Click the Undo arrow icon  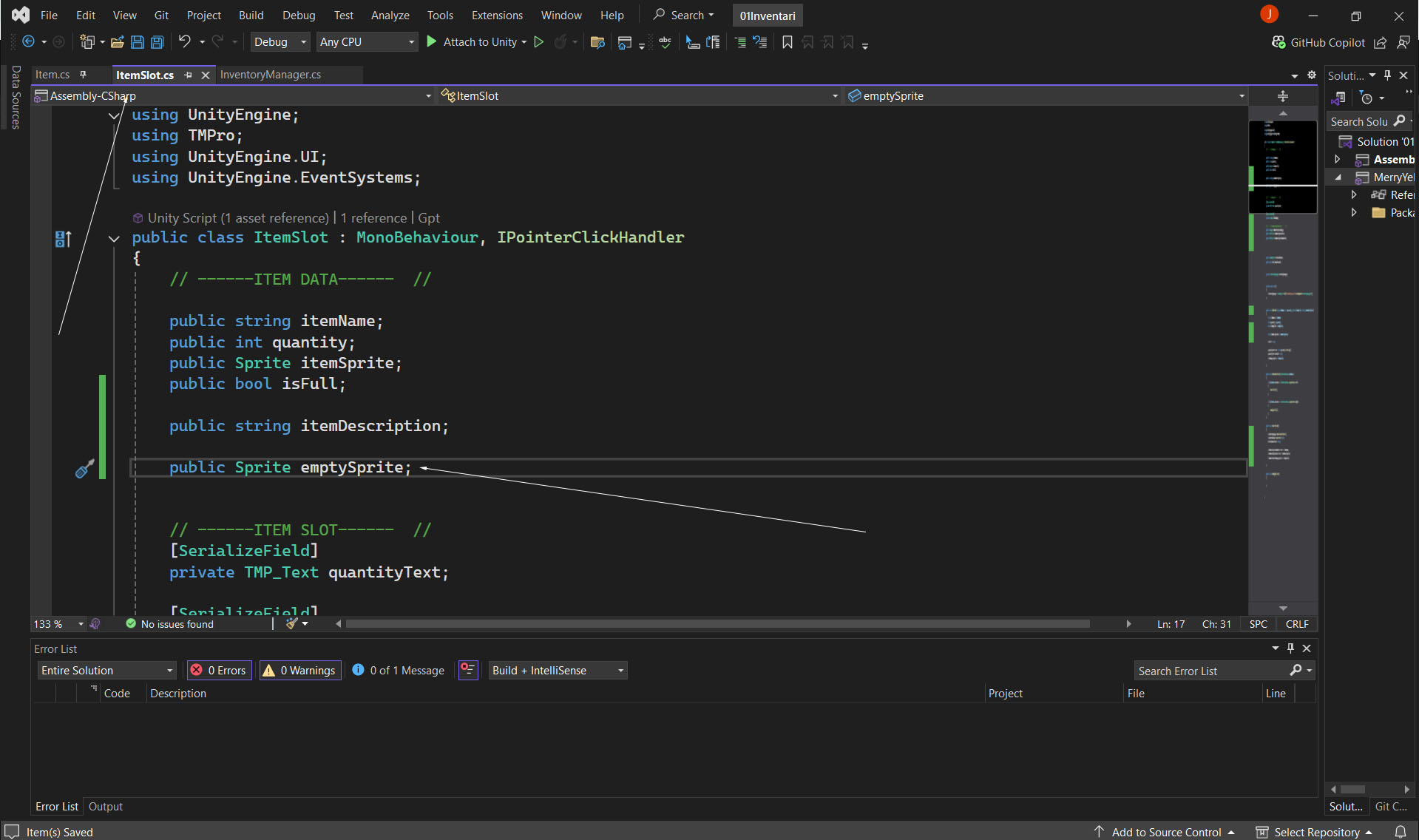184,42
